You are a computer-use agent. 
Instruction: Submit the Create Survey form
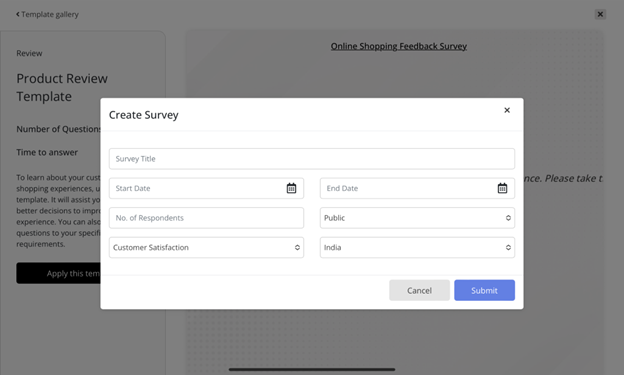pyautogui.click(x=484, y=290)
